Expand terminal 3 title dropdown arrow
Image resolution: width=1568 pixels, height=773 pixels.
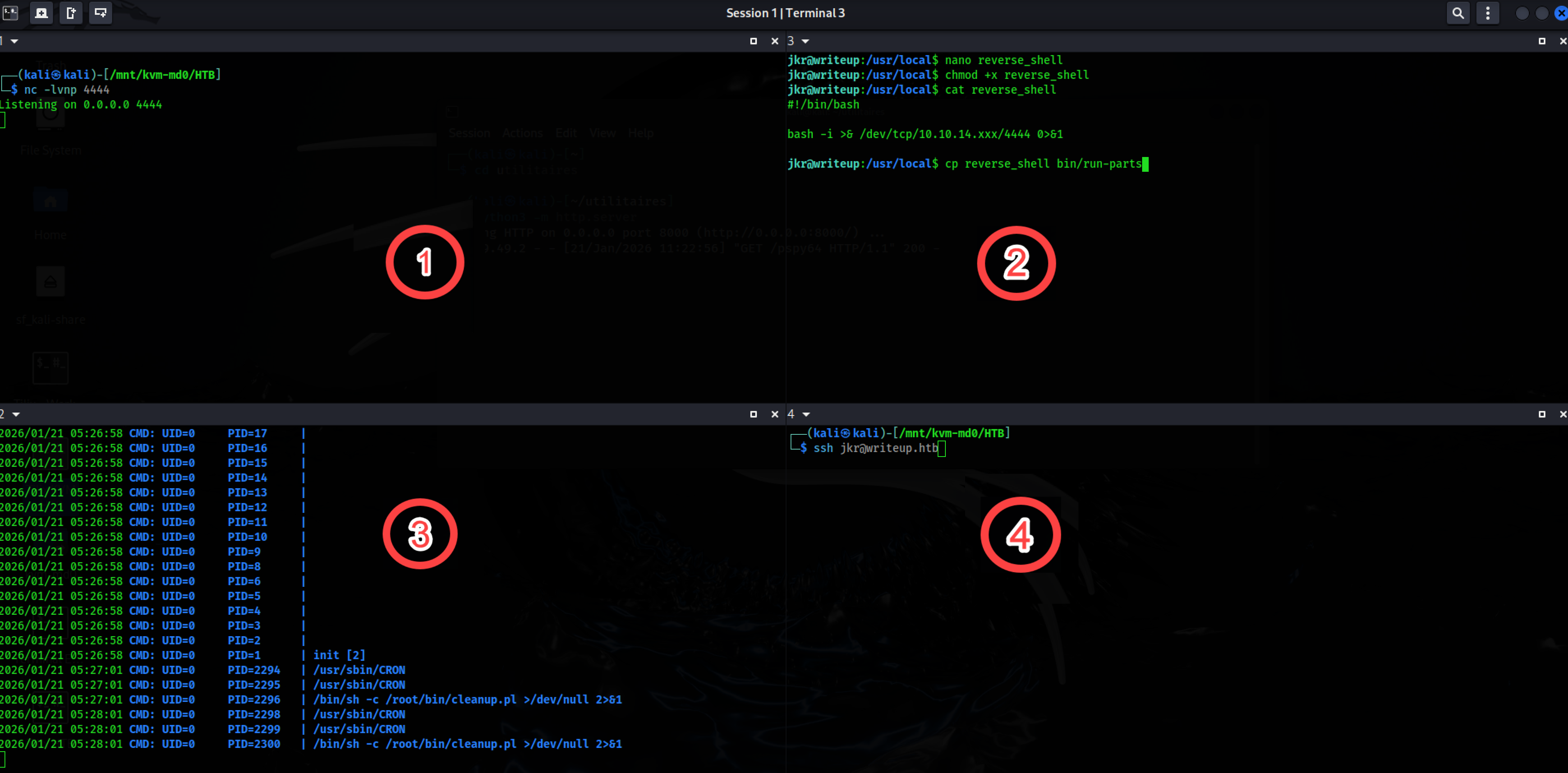pos(805,41)
